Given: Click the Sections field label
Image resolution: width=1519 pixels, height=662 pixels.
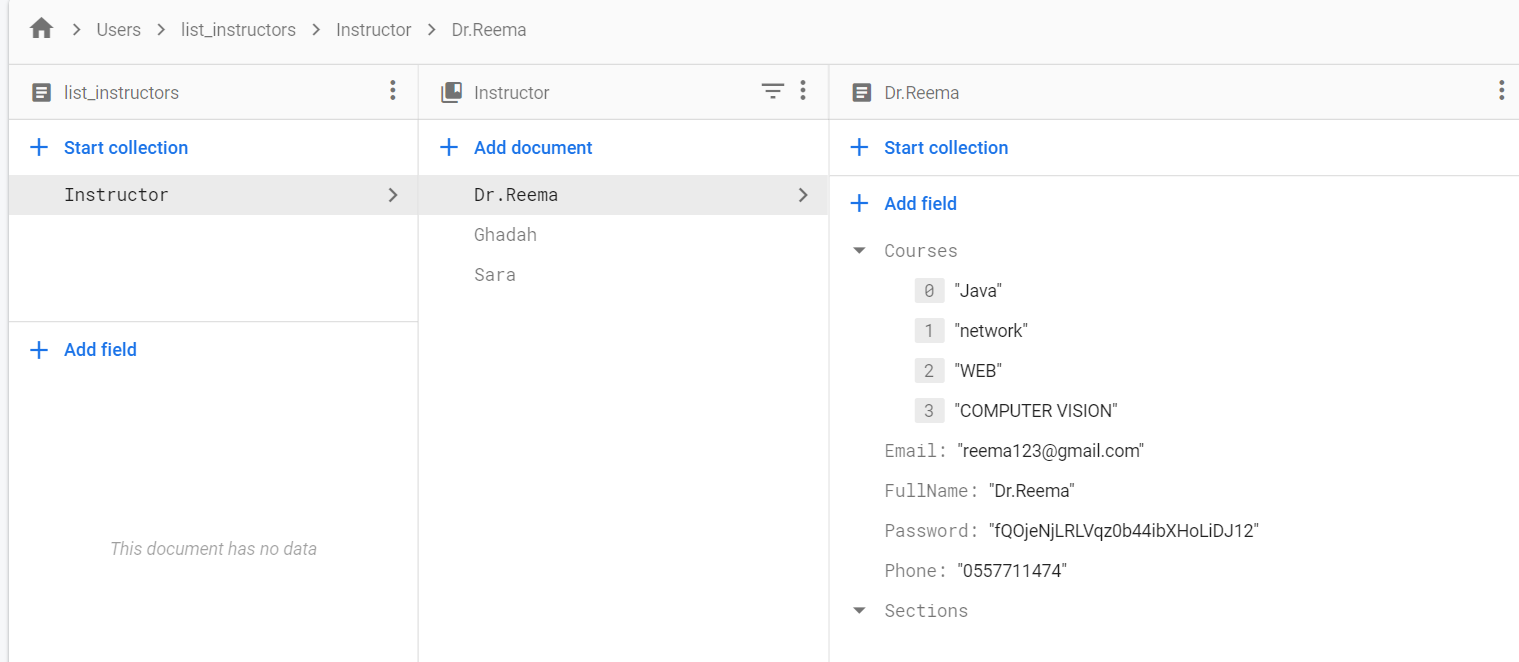Looking at the screenshot, I should (x=926, y=610).
